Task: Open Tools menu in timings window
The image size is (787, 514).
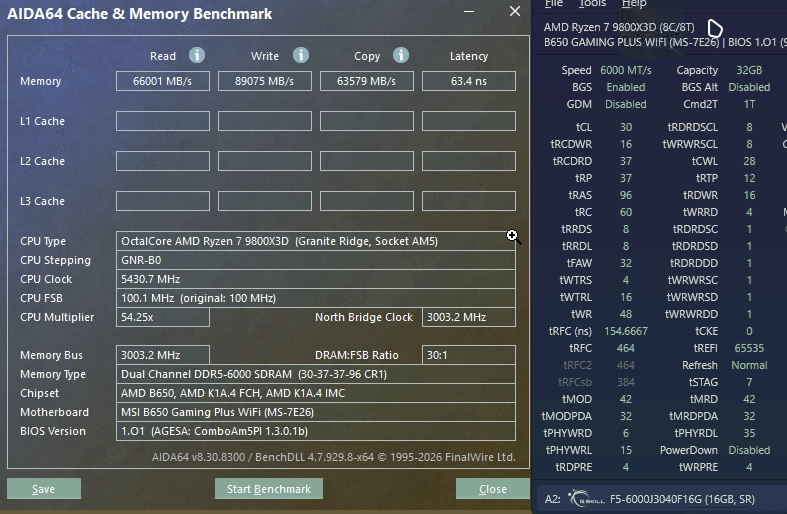Action: 592,4
